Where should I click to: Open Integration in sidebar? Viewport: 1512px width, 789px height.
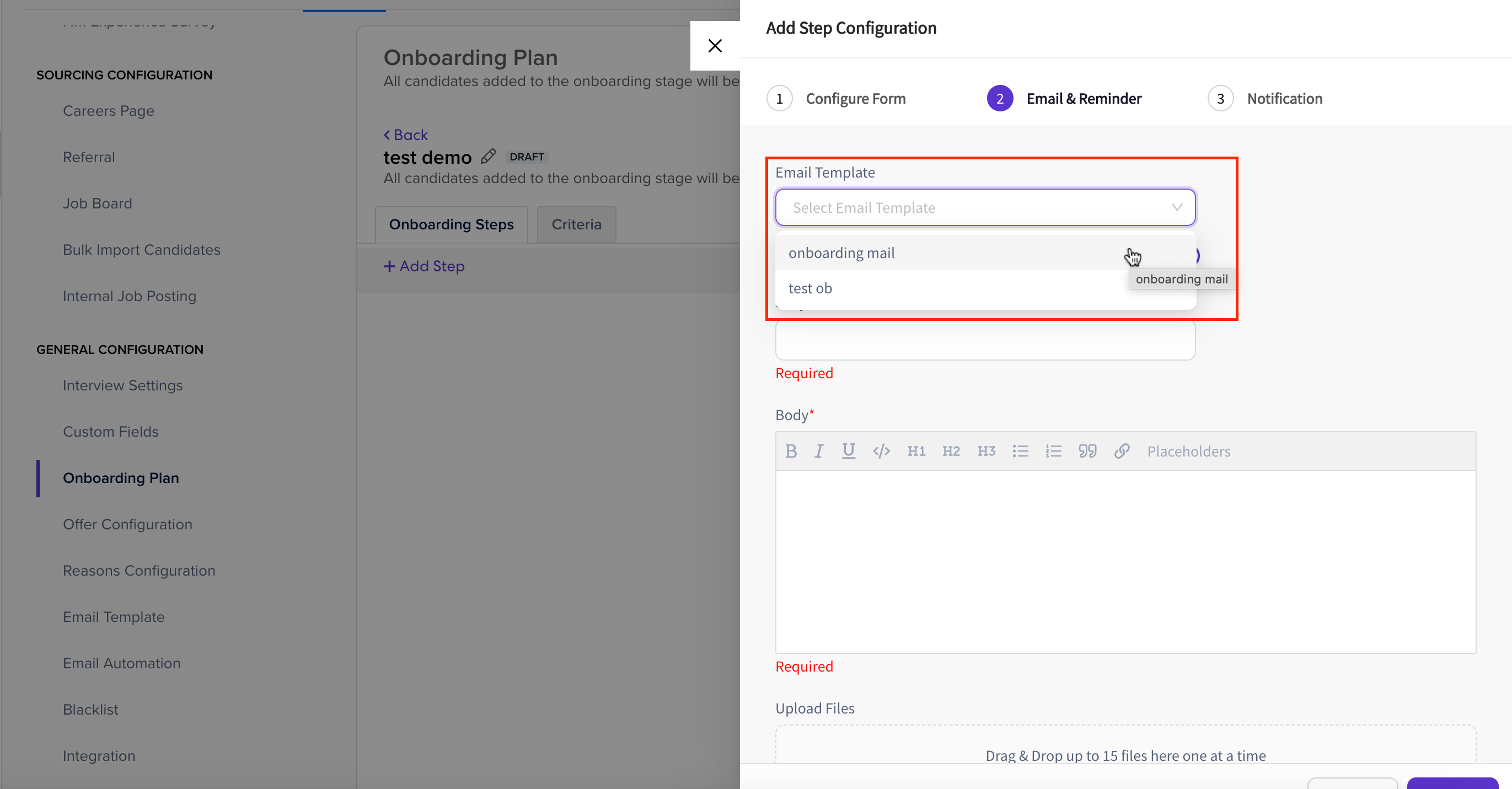tap(99, 756)
